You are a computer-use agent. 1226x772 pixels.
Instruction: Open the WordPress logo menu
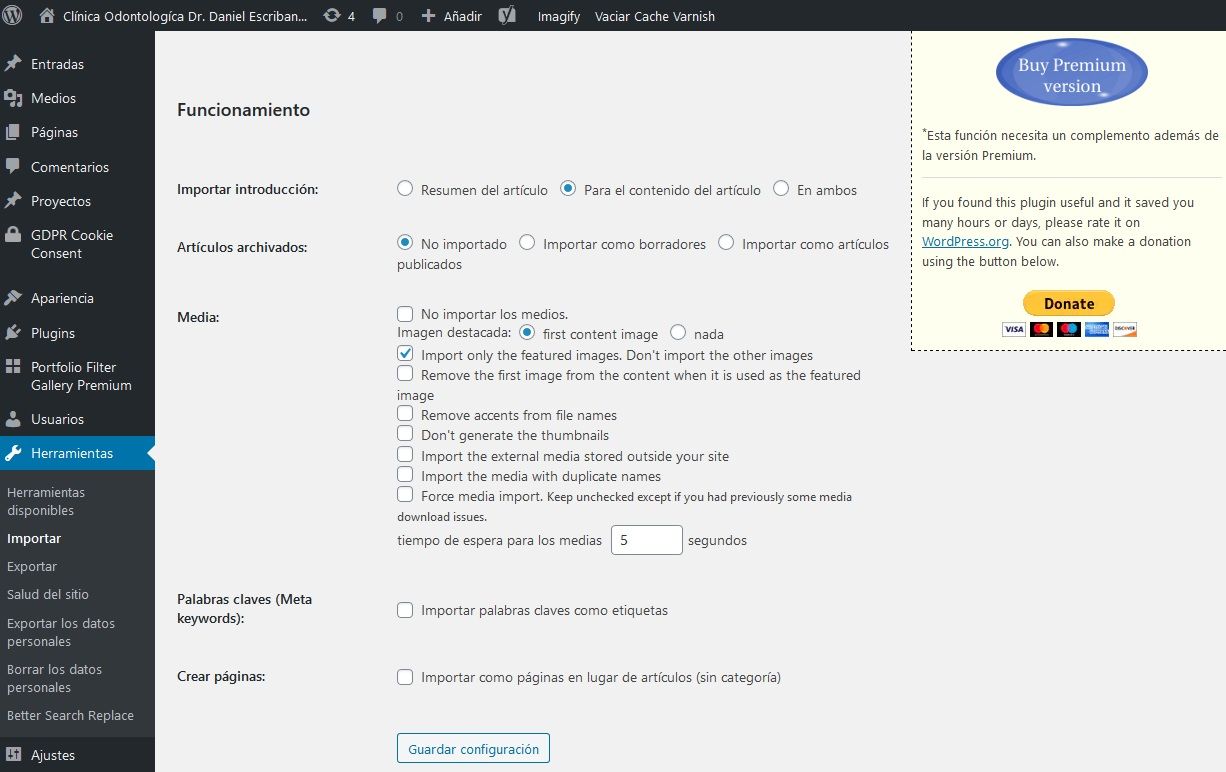click(x=13, y=16)
